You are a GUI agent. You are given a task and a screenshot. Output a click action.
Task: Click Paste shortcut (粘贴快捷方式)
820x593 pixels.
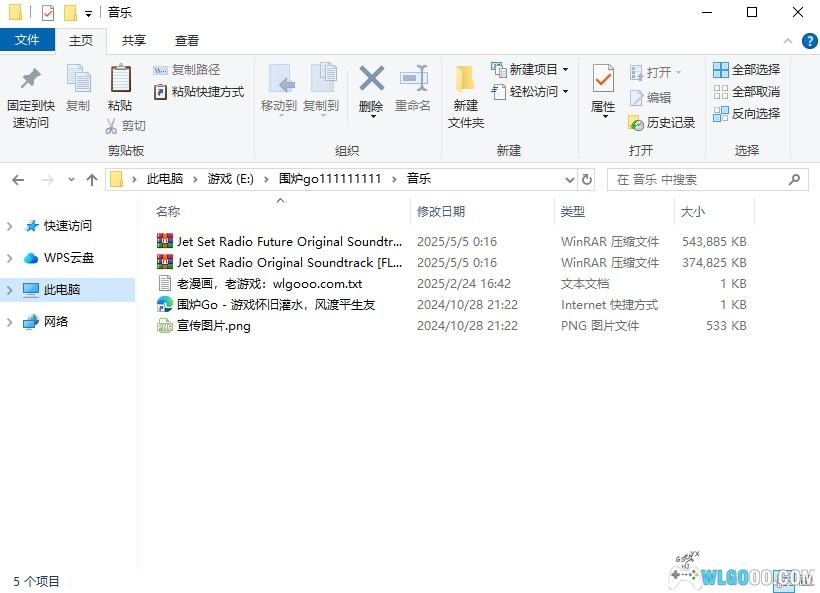click(199, 92)
